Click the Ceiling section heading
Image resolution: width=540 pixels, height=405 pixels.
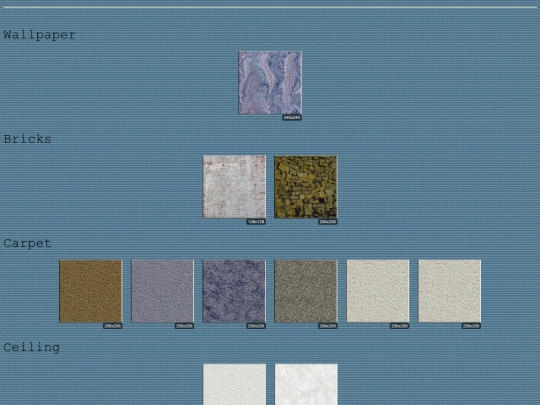click(32, 347)
